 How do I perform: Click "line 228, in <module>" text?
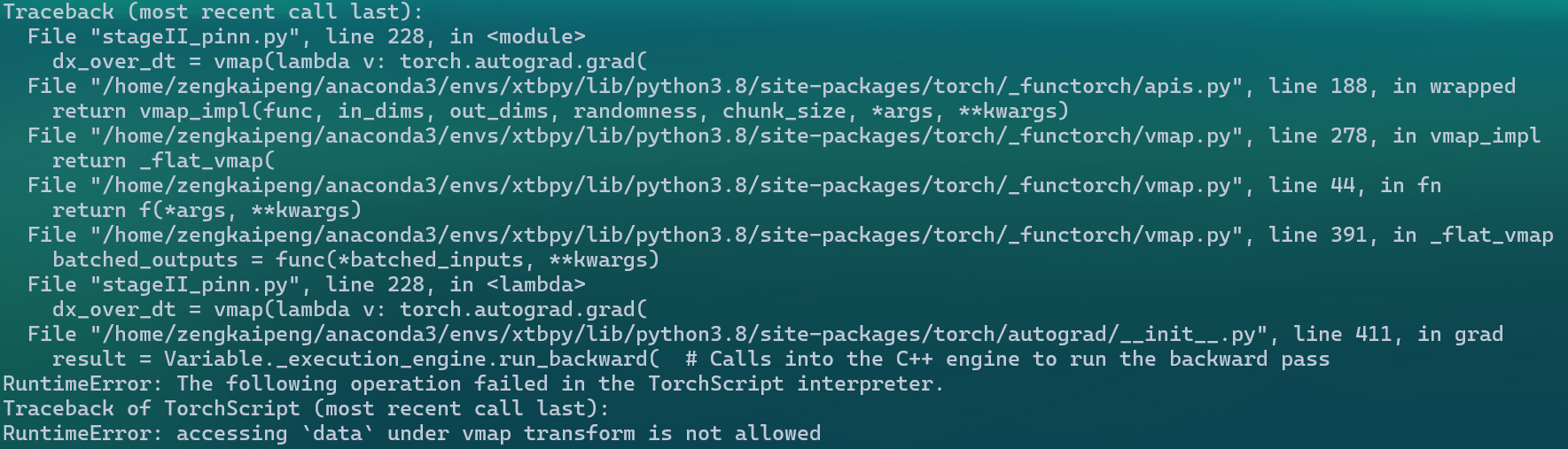[x=455, y=37]
